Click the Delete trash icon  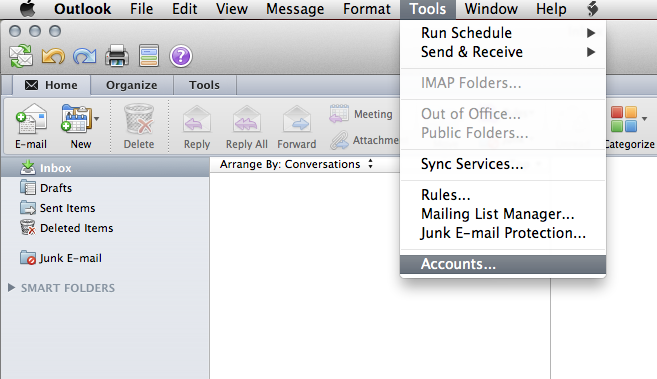(x=139, y=126)
